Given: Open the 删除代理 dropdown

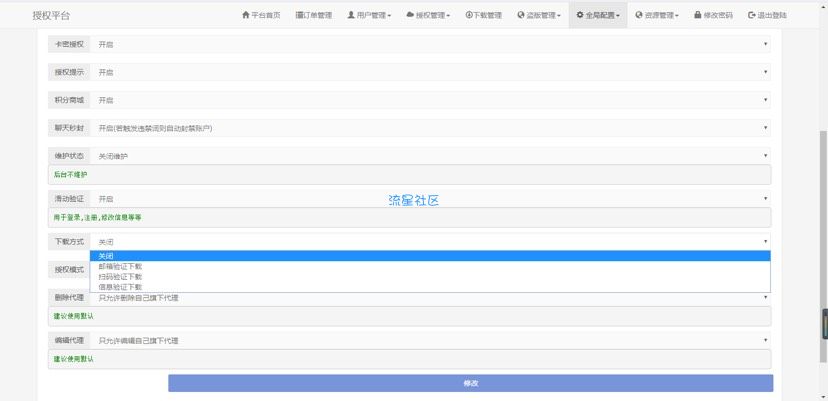Looking at the screenshot, I should 430,298.
